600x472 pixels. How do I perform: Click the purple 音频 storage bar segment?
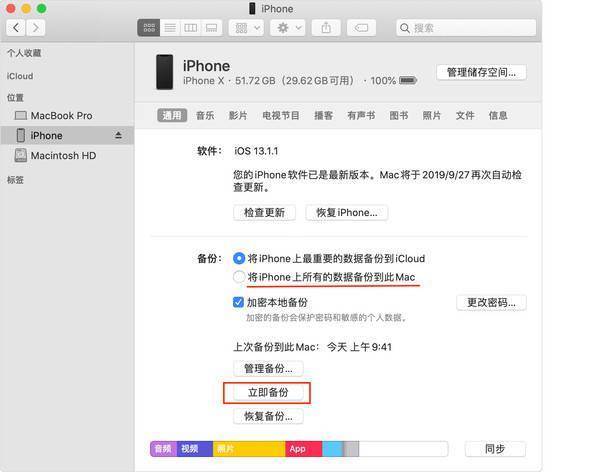click(163, 449)
